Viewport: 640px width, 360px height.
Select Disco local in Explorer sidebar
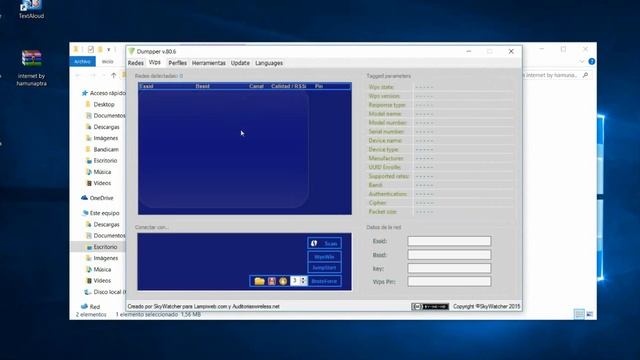tap(105, 292)
